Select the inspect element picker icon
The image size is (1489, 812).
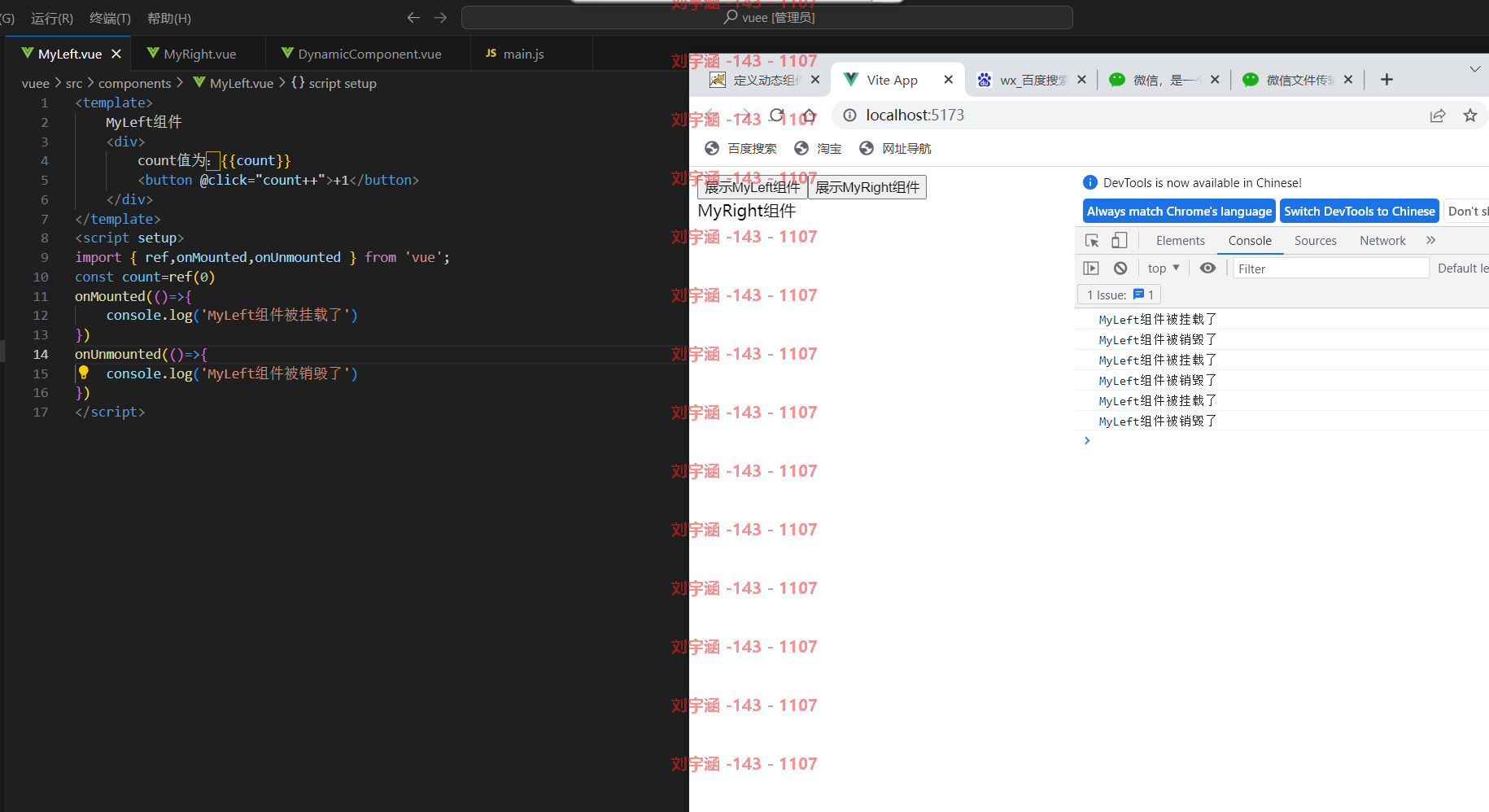pyautogui.click(x=1092, y=241)
